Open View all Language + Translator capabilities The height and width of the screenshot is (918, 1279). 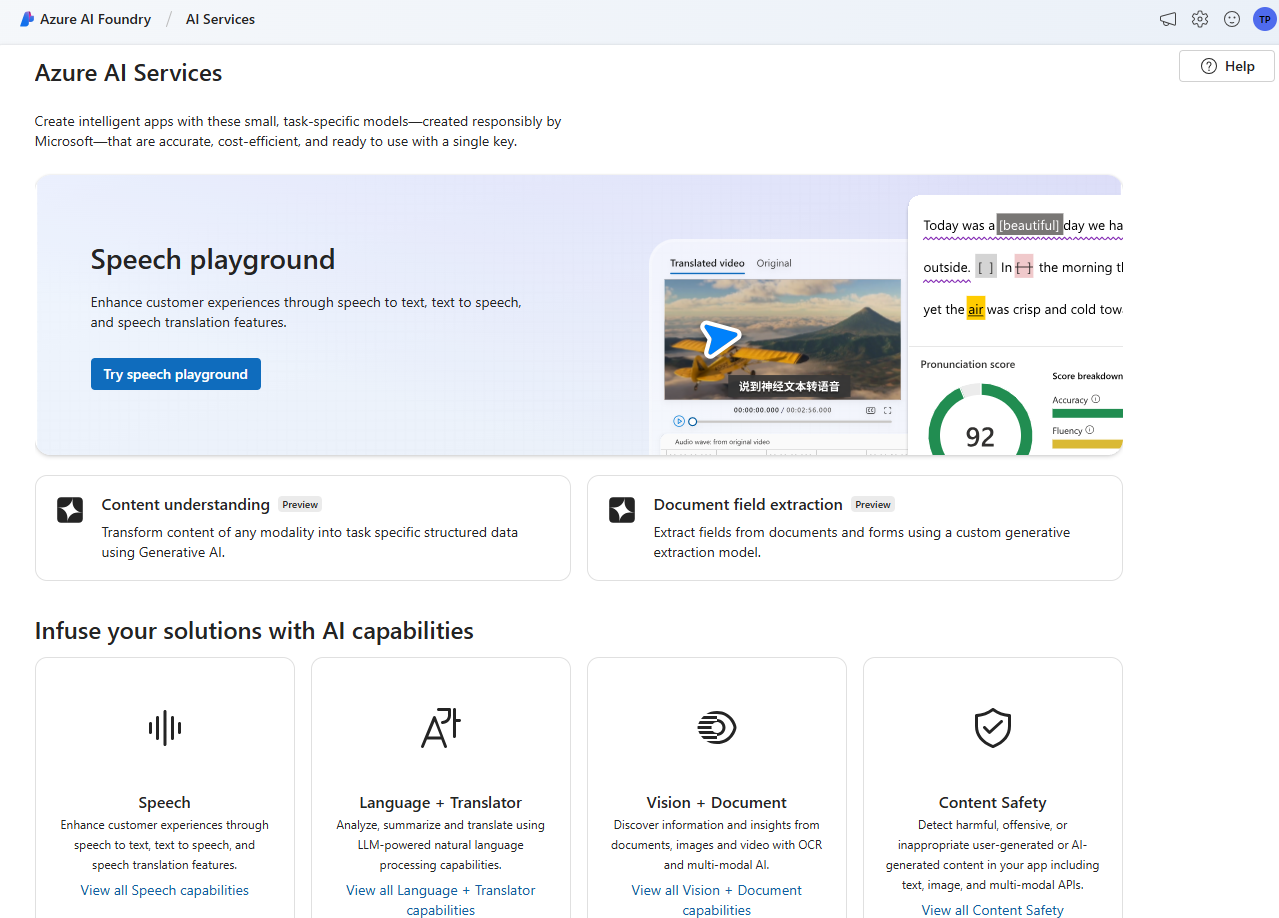(x=441, y=900)
